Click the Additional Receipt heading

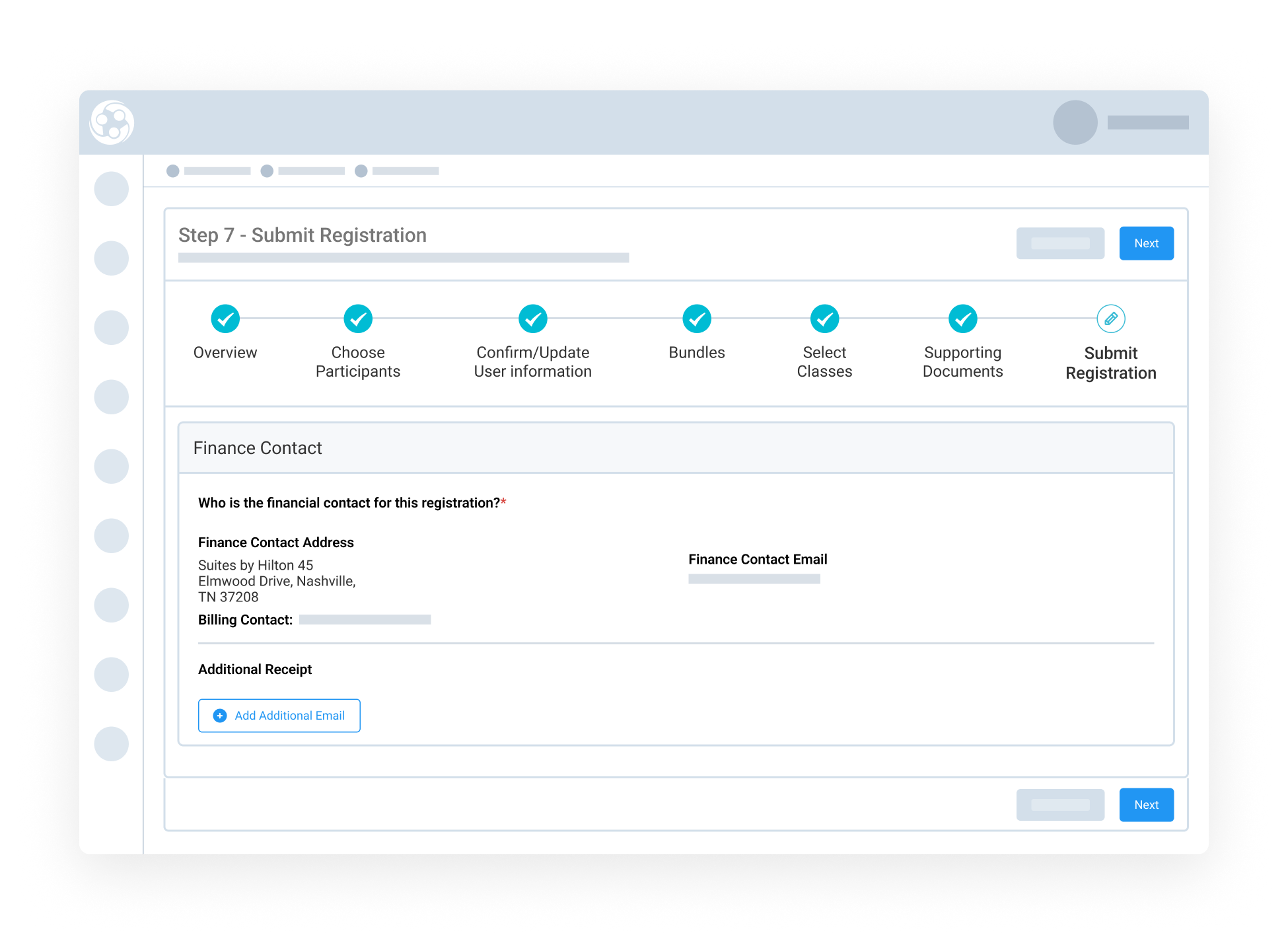click(255, 669)
